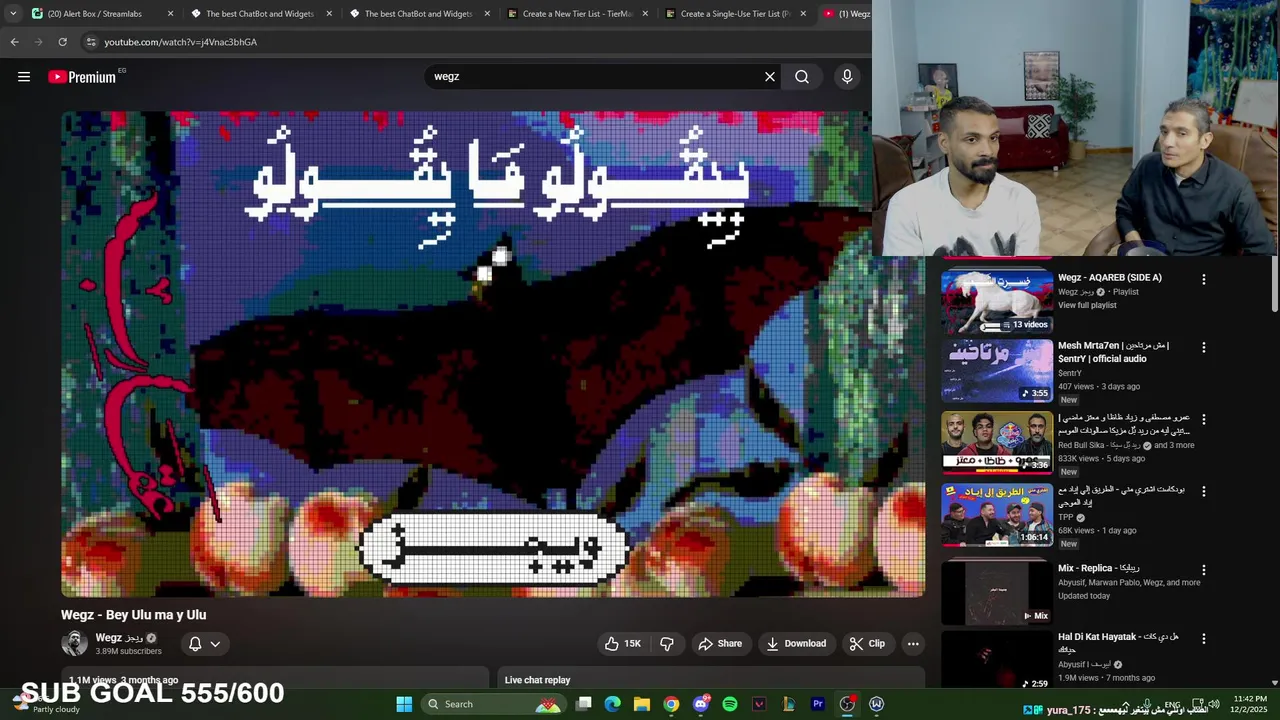The image size is (1280, 720).
Task: Click the video title Wegz - Bey Ulu ma y Ulu
Action: pos(134,615)
